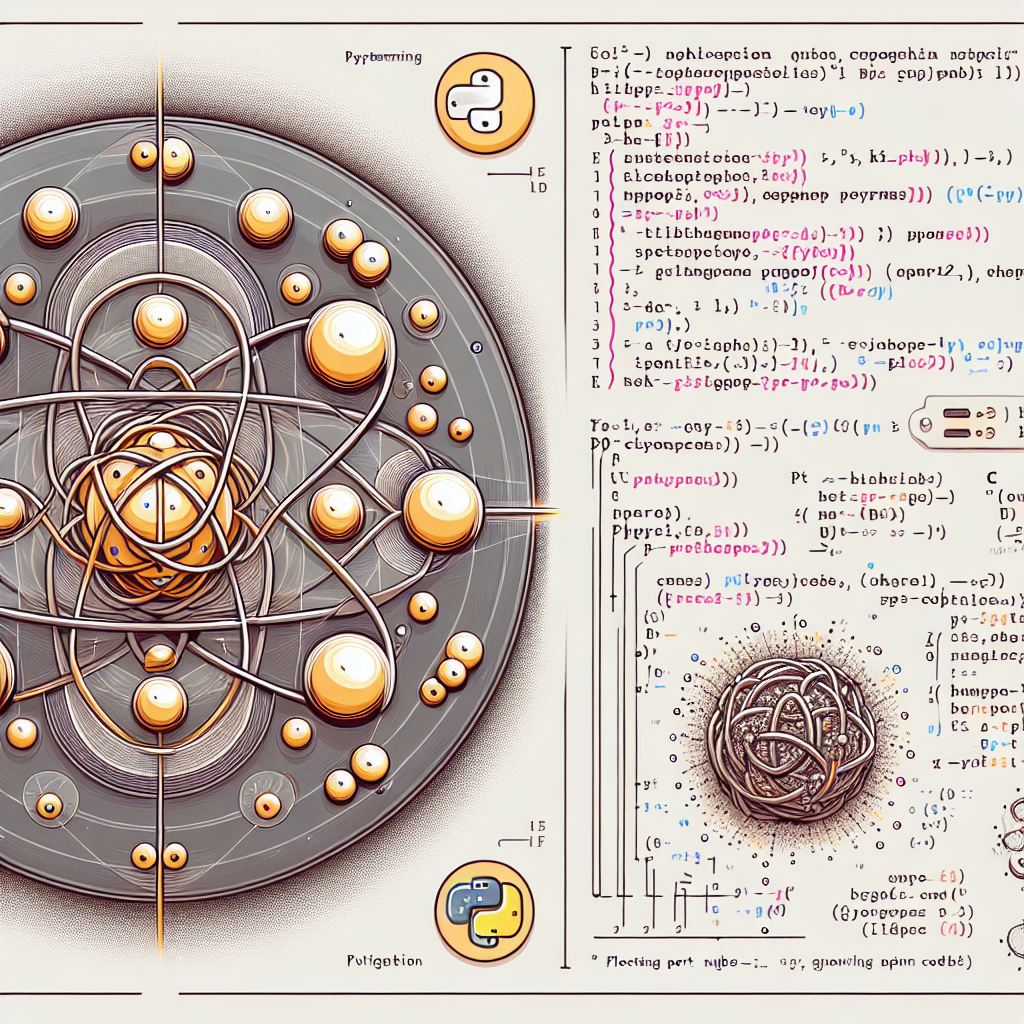Click the "(okorel)" code word

(898, 580)
